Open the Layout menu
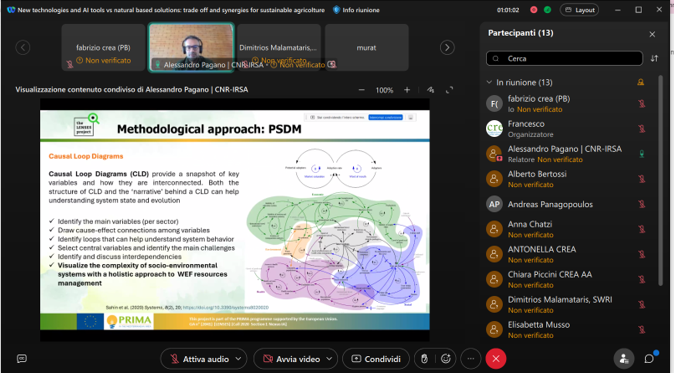The image size is (674, 373). point(579,10)
